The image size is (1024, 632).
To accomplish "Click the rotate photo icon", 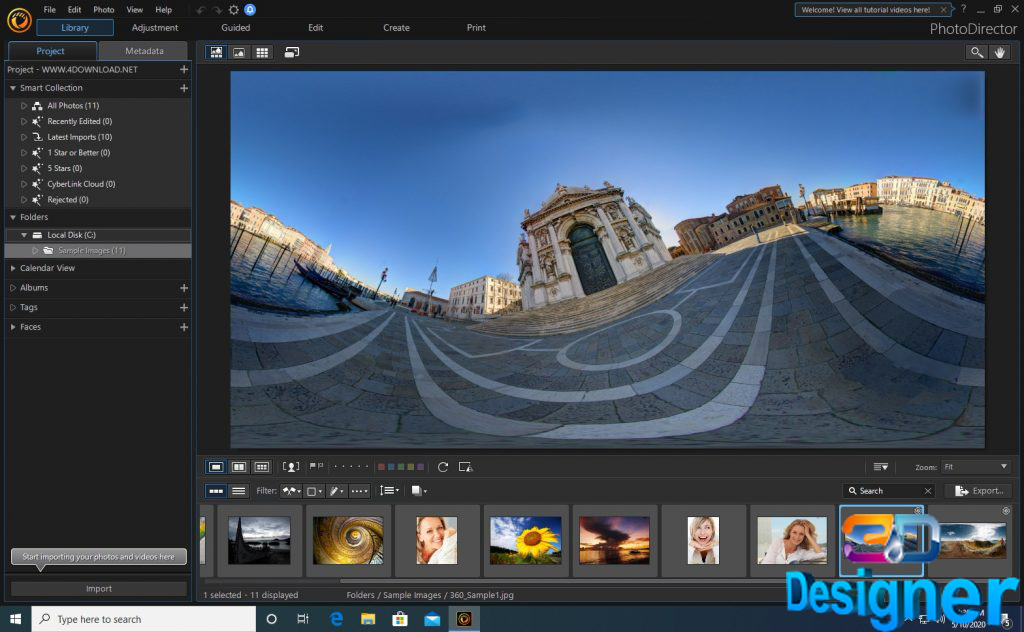I will coord(443,467).
